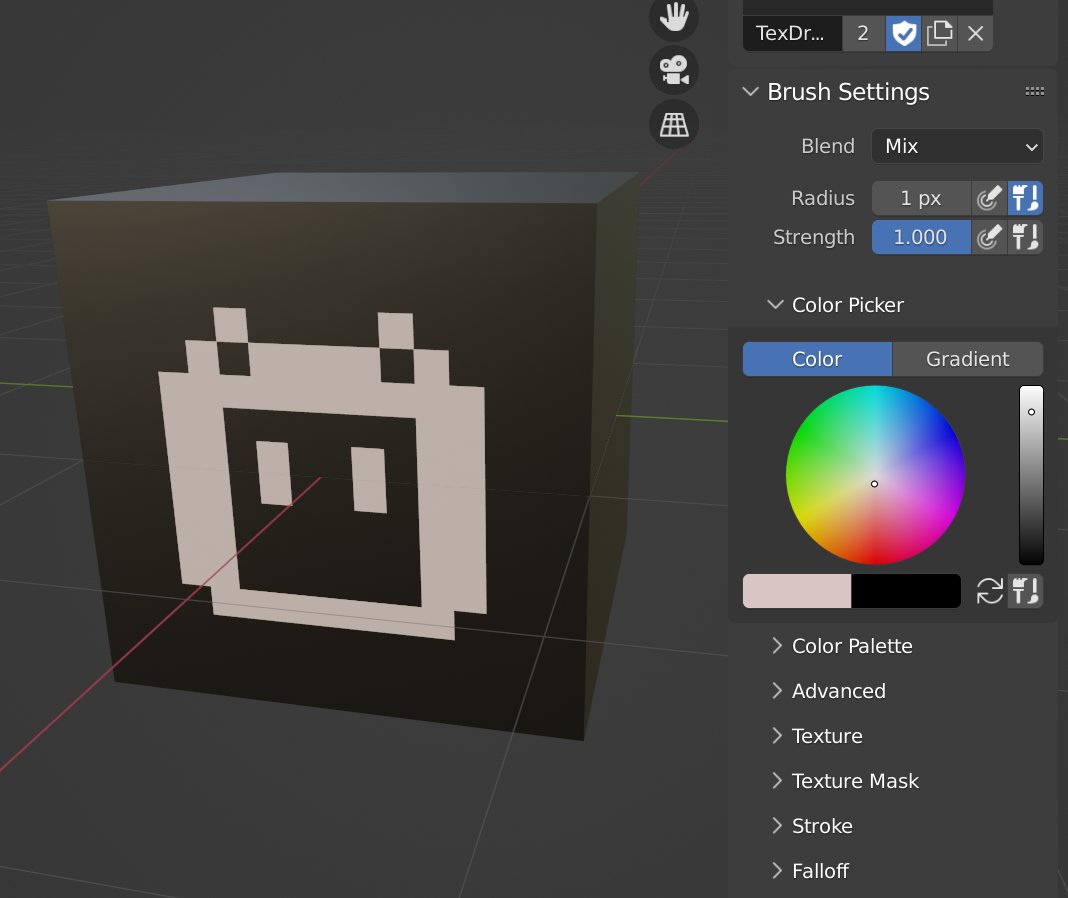Pick a hue on the color wheel
The image size is (1068, 898).
pos(875,475)
